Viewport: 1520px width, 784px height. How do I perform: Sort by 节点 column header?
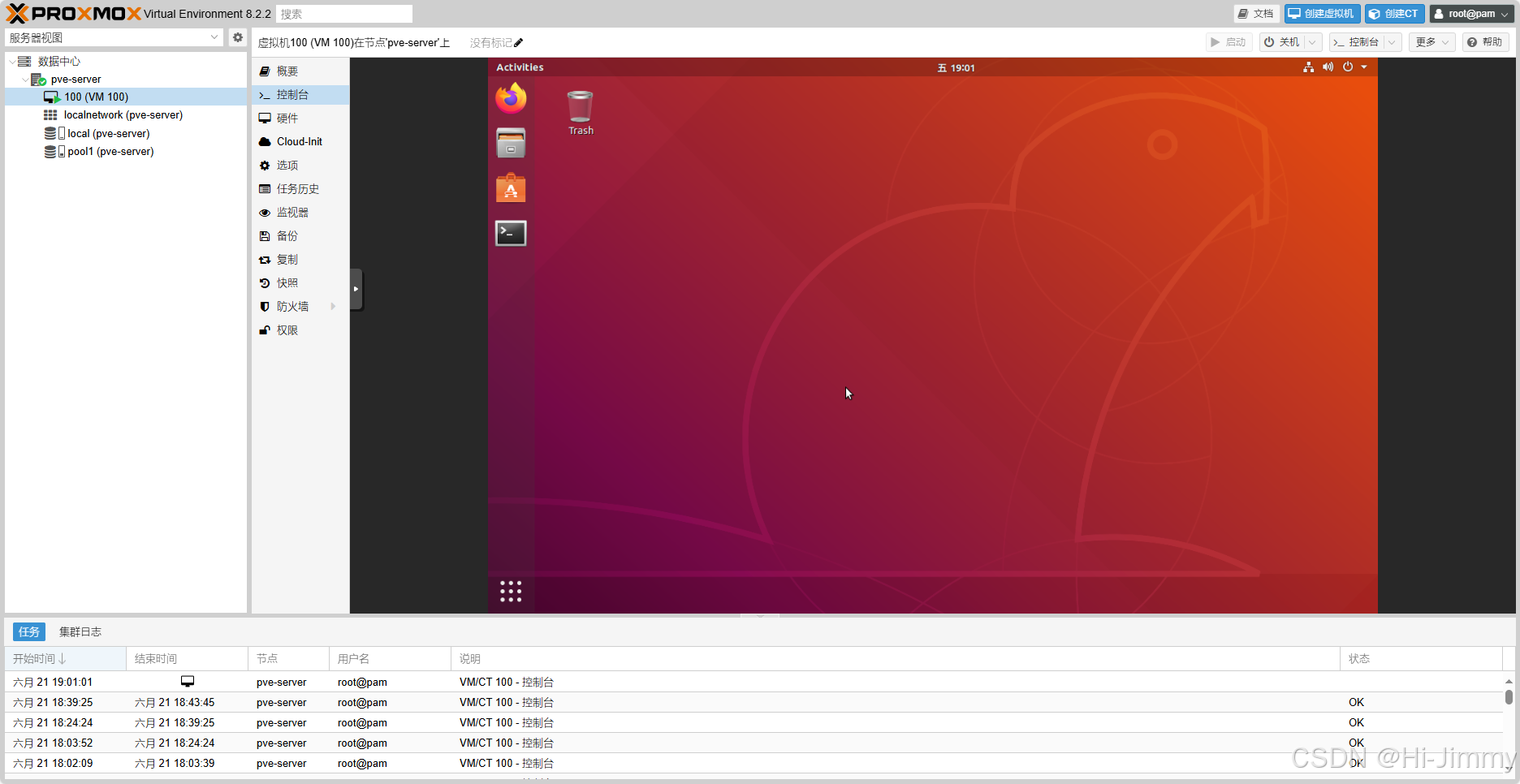(x=288, y=658)
